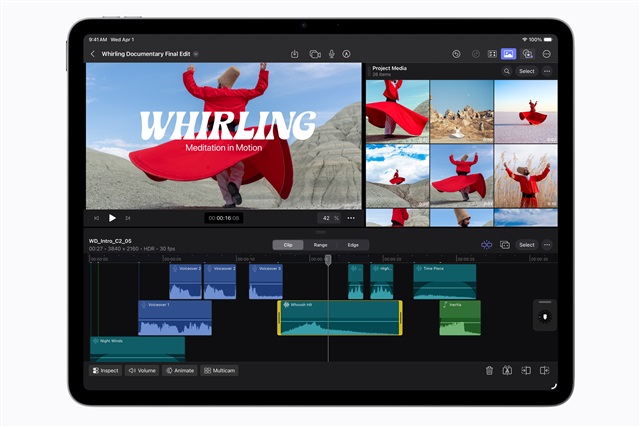Switch to the Range selection tab
This screenshot has width=640, height=427.
[x=320, y=244]
